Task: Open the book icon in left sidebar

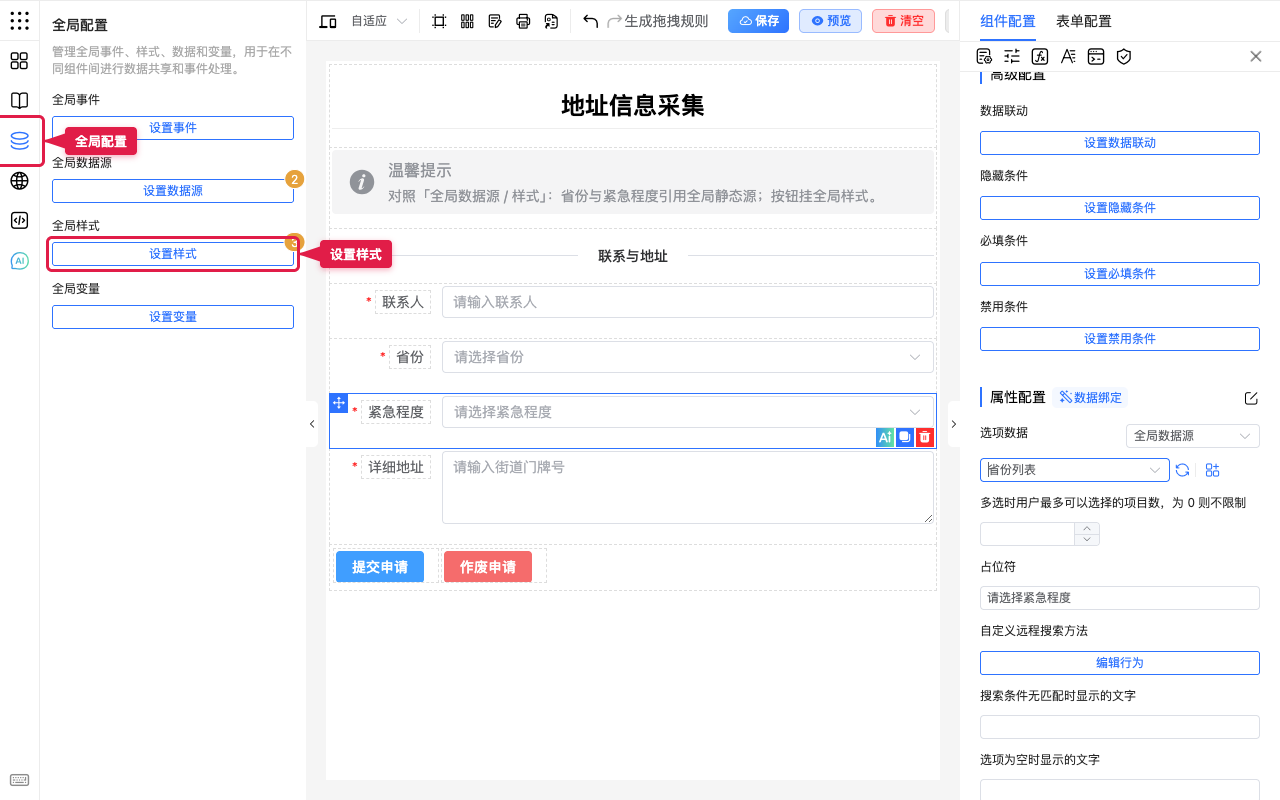Action: point(19,100)
